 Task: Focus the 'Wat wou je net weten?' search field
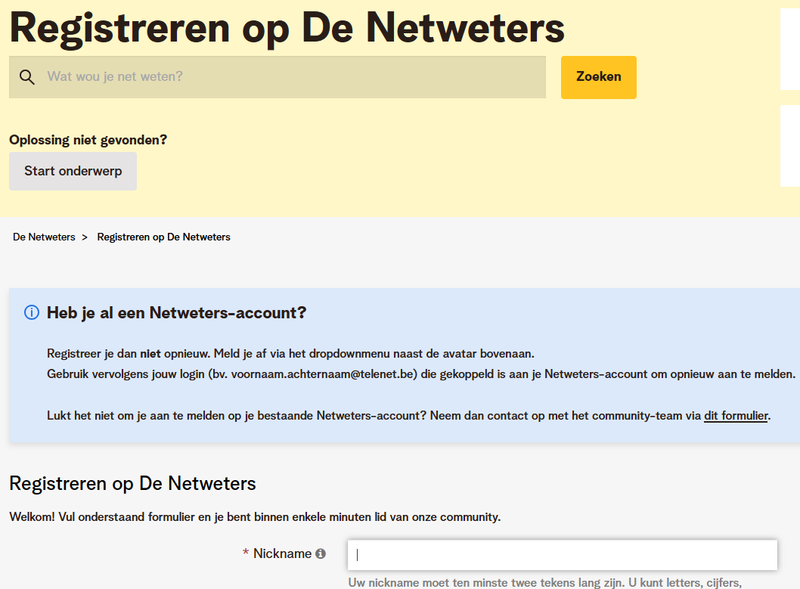point(290,77)
